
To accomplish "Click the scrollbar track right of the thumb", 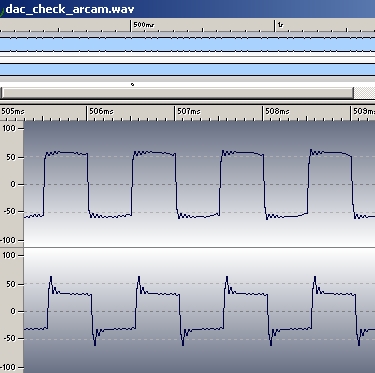I will point(364,93).
